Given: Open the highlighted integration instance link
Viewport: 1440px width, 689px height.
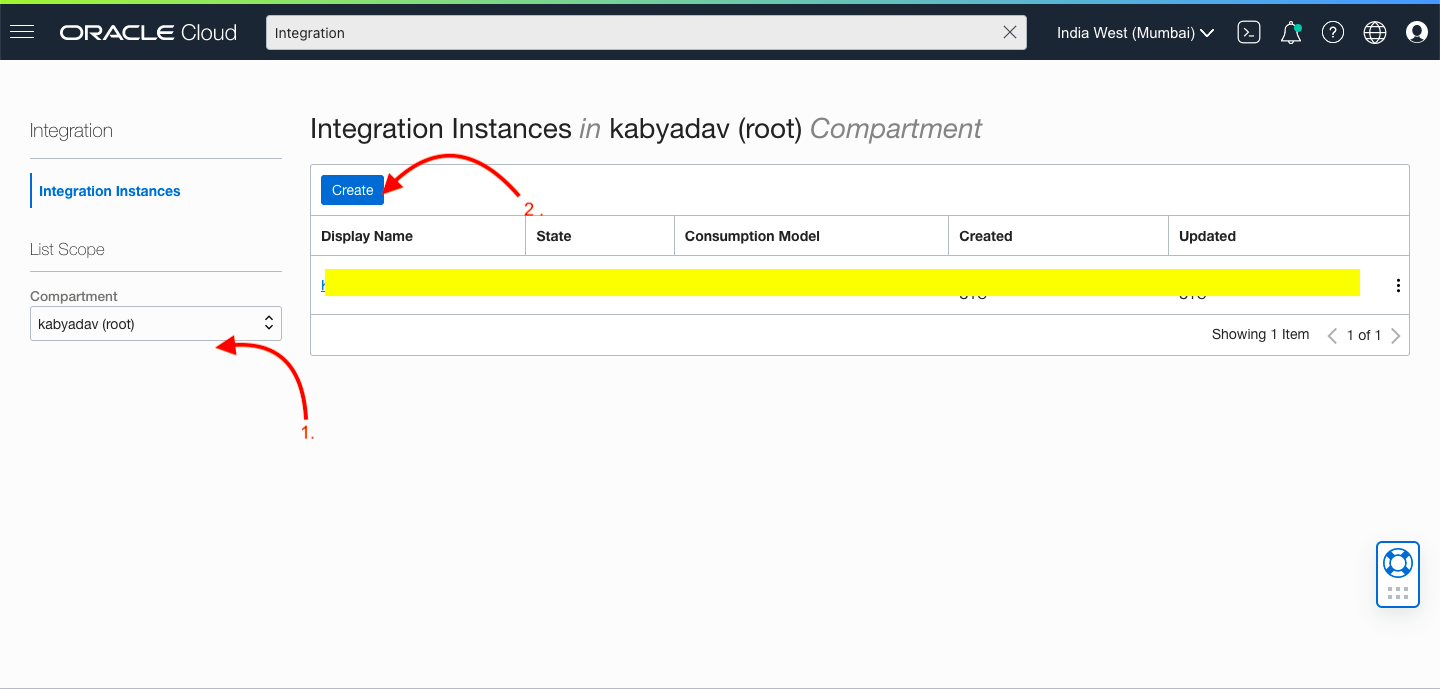Looking at the screenshot, I should pos(324,284).
